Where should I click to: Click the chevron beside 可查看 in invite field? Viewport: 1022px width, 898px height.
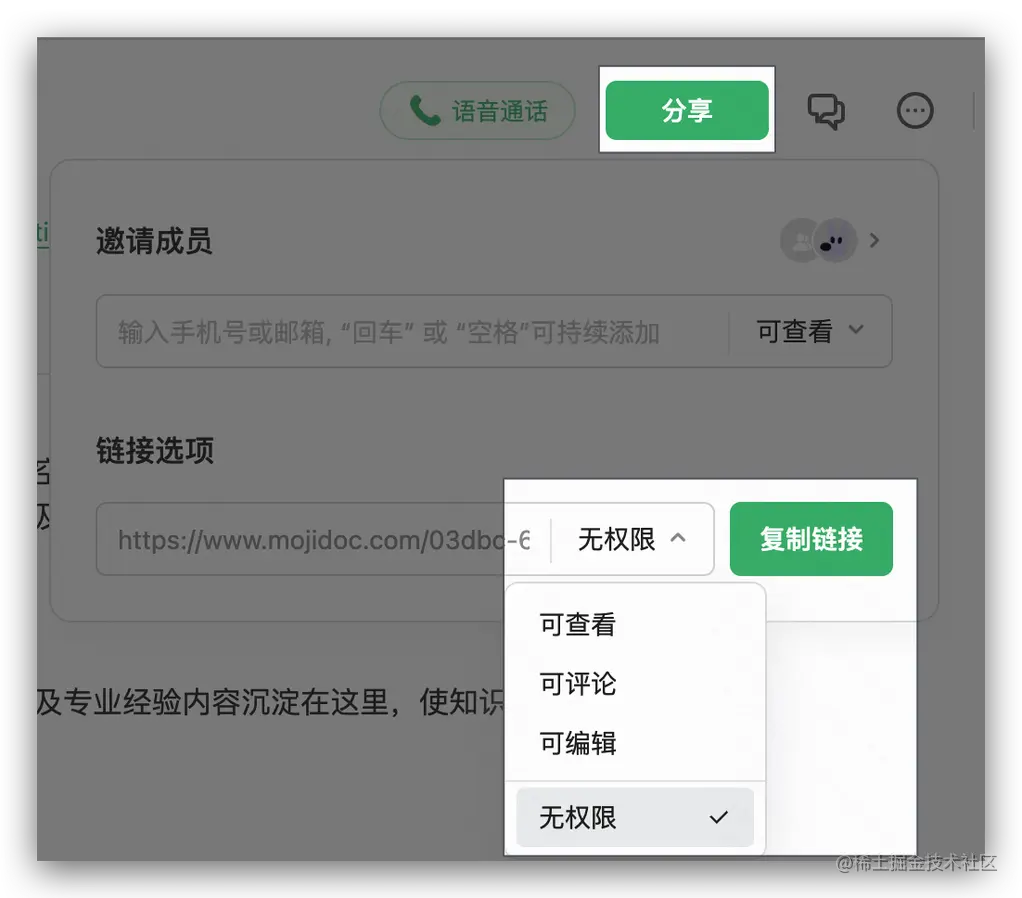point(856,330)
